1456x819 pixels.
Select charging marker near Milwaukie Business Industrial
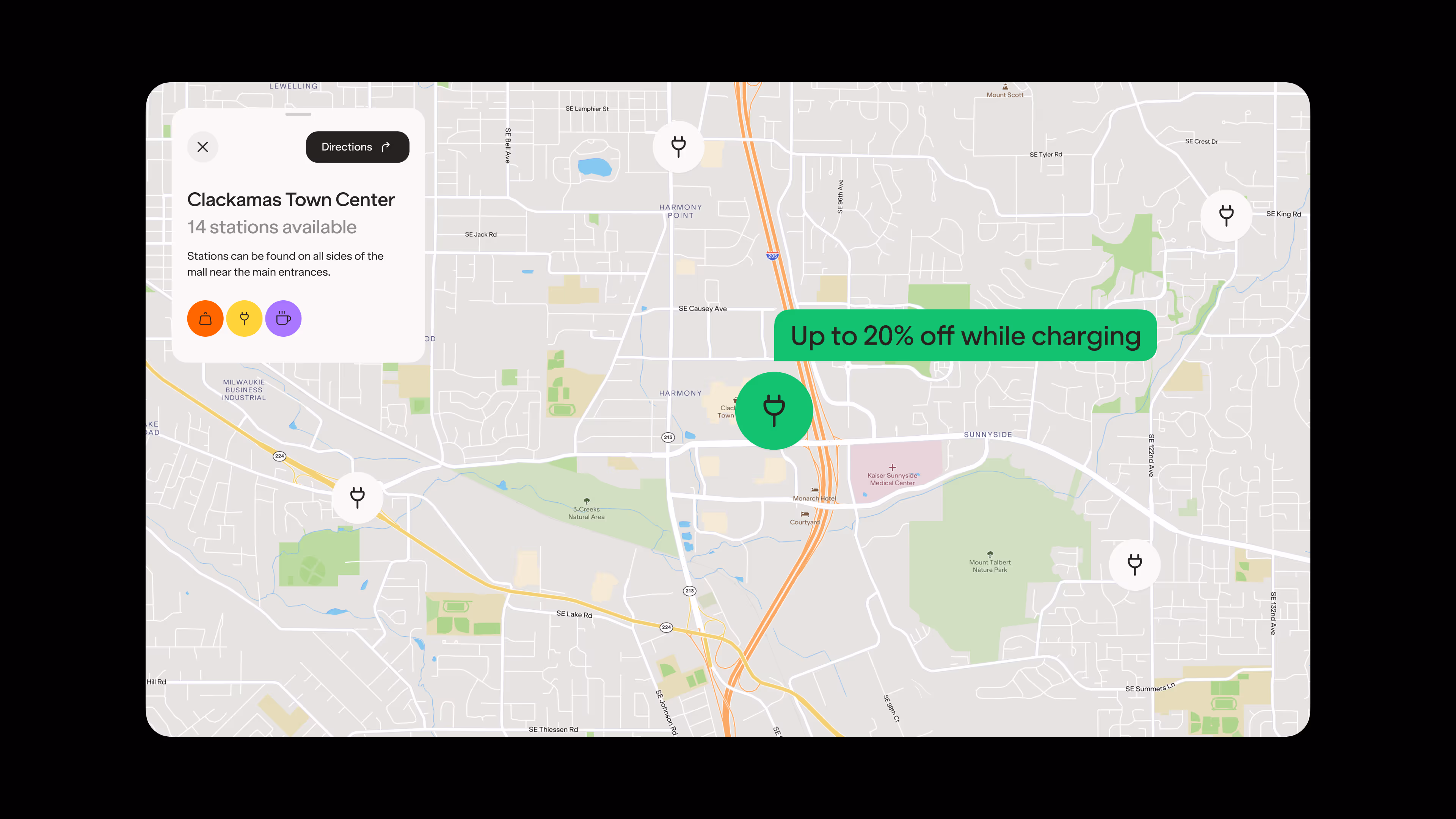[357, 497]
